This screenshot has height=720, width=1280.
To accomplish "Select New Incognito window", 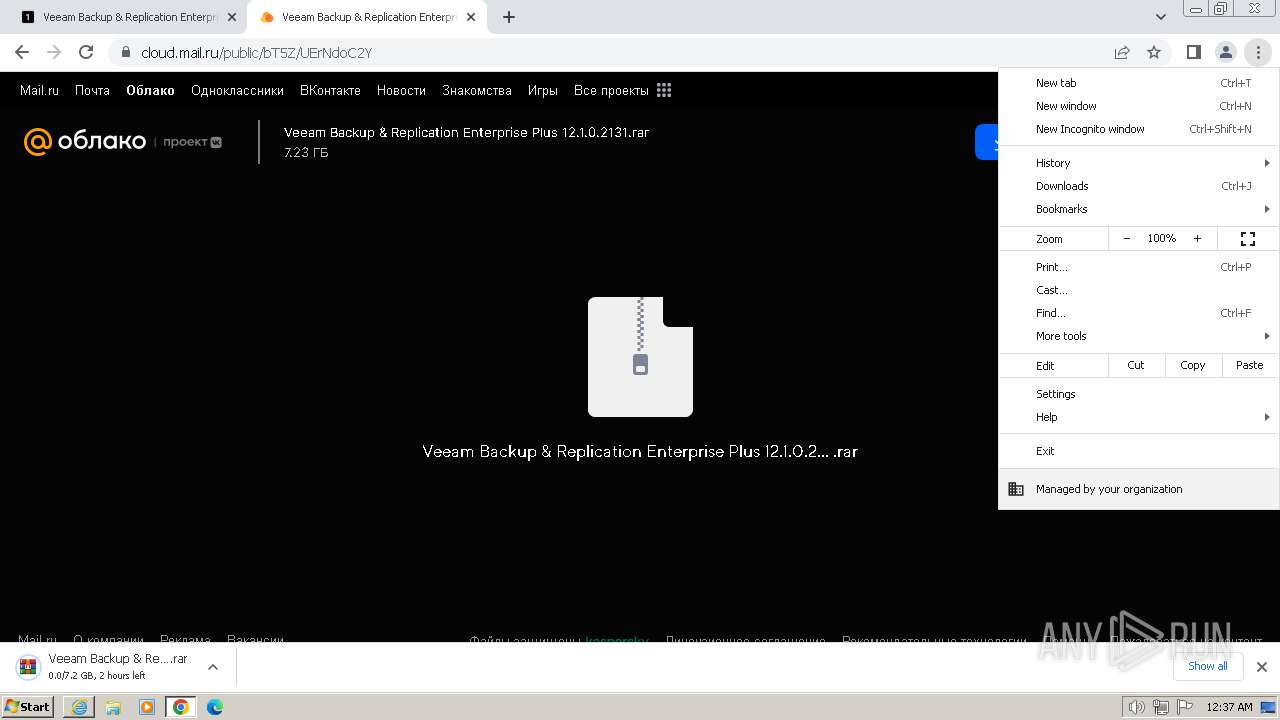I will tap(1139, 129).
